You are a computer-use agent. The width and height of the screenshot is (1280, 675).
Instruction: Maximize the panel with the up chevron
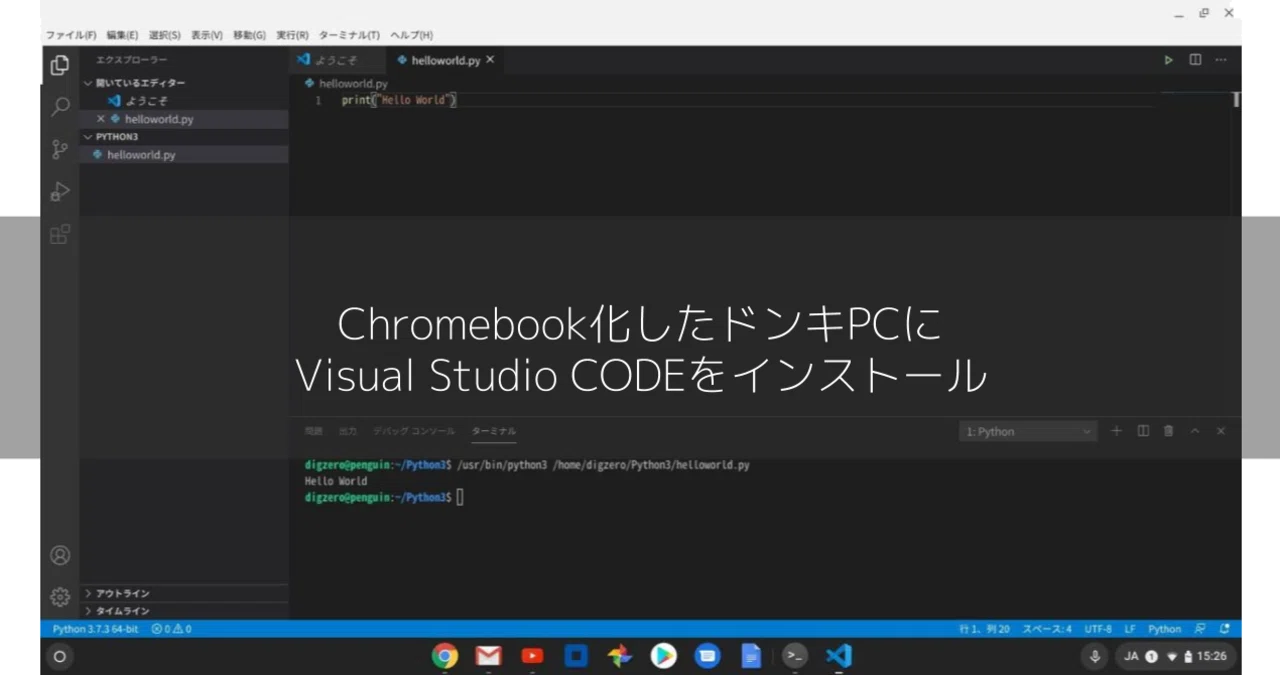pyautogui.click(x=1195, y=431)
